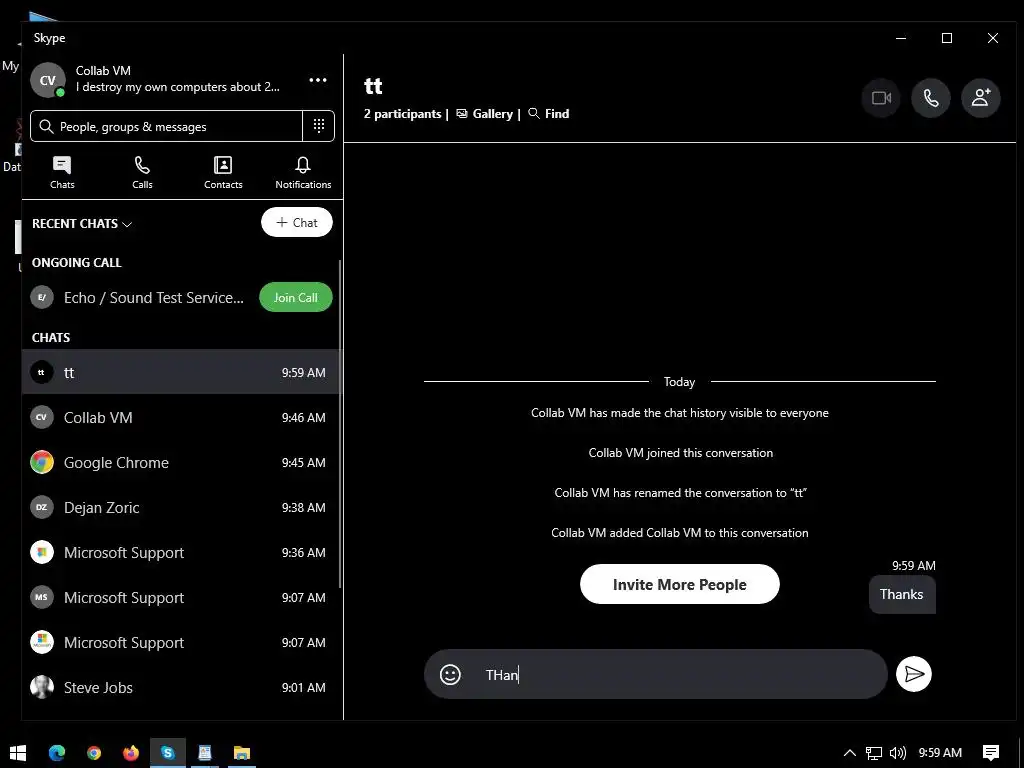Viewport: 1024px width, 768px height.
Task: Open the Steve Jobs chat
Action: coord(181,688)
